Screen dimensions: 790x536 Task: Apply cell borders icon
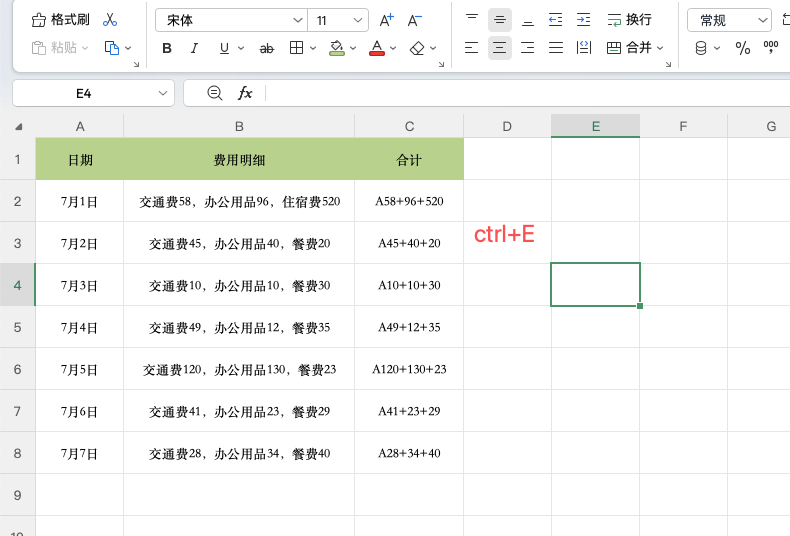297,48
